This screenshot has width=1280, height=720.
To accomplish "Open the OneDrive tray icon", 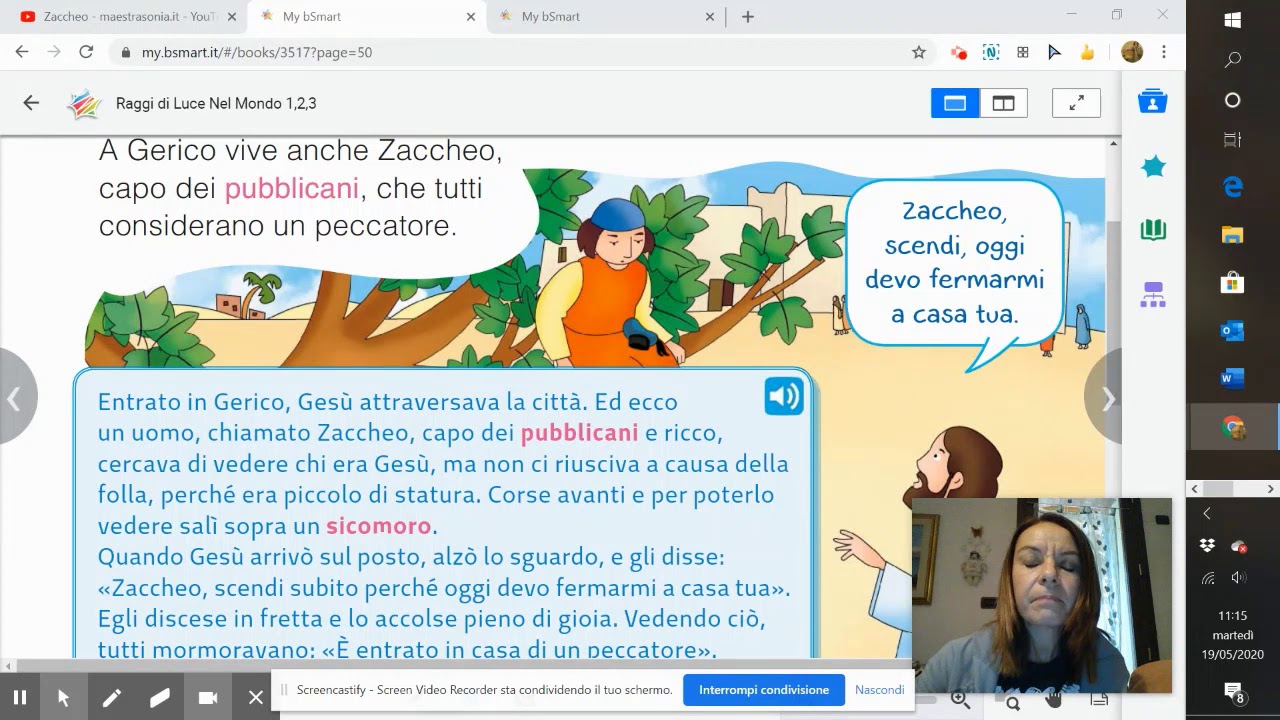I will [1239, 546].
